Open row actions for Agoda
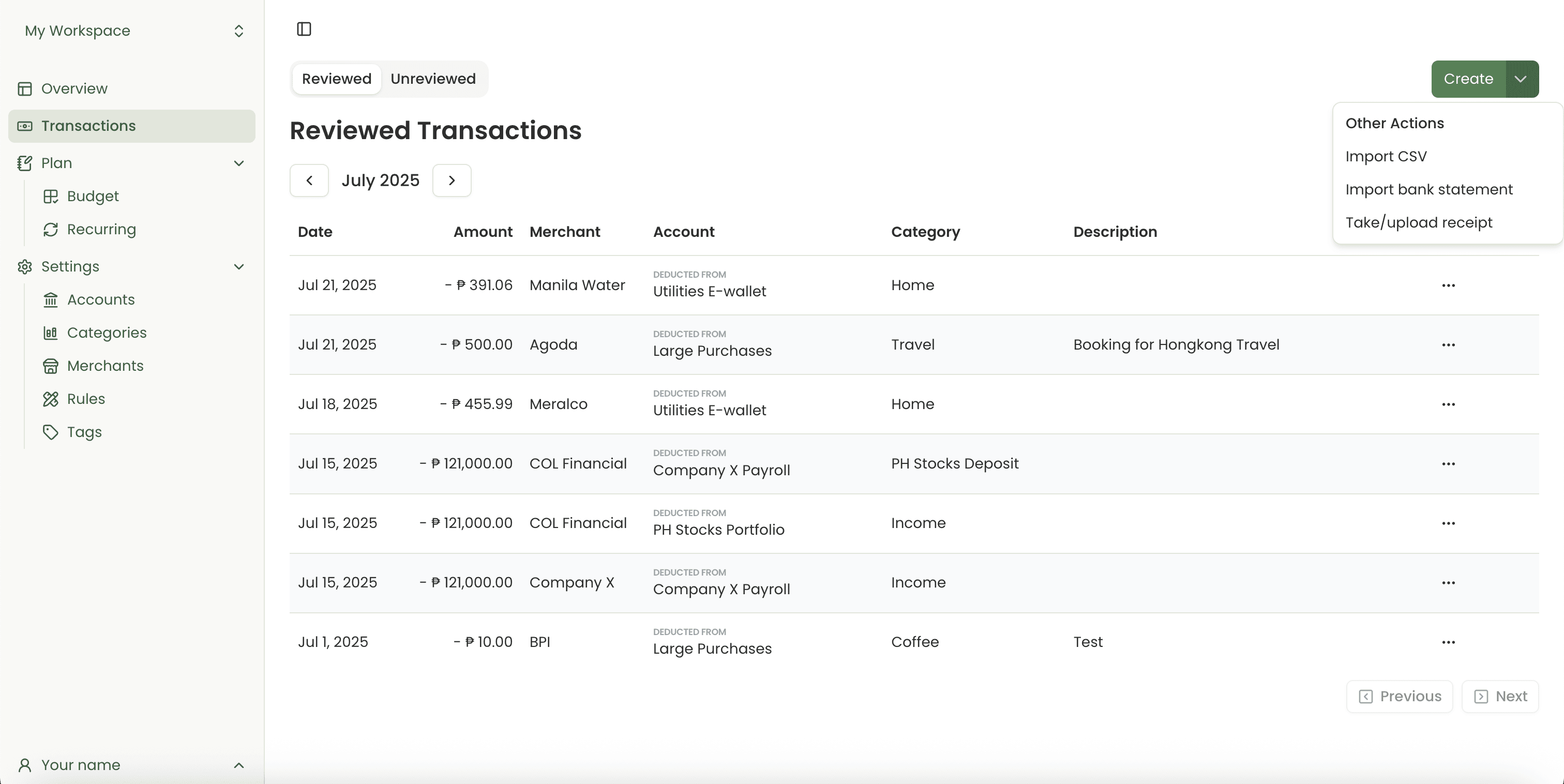This screenshot has height=784, width=1564. coord(1449,344)
